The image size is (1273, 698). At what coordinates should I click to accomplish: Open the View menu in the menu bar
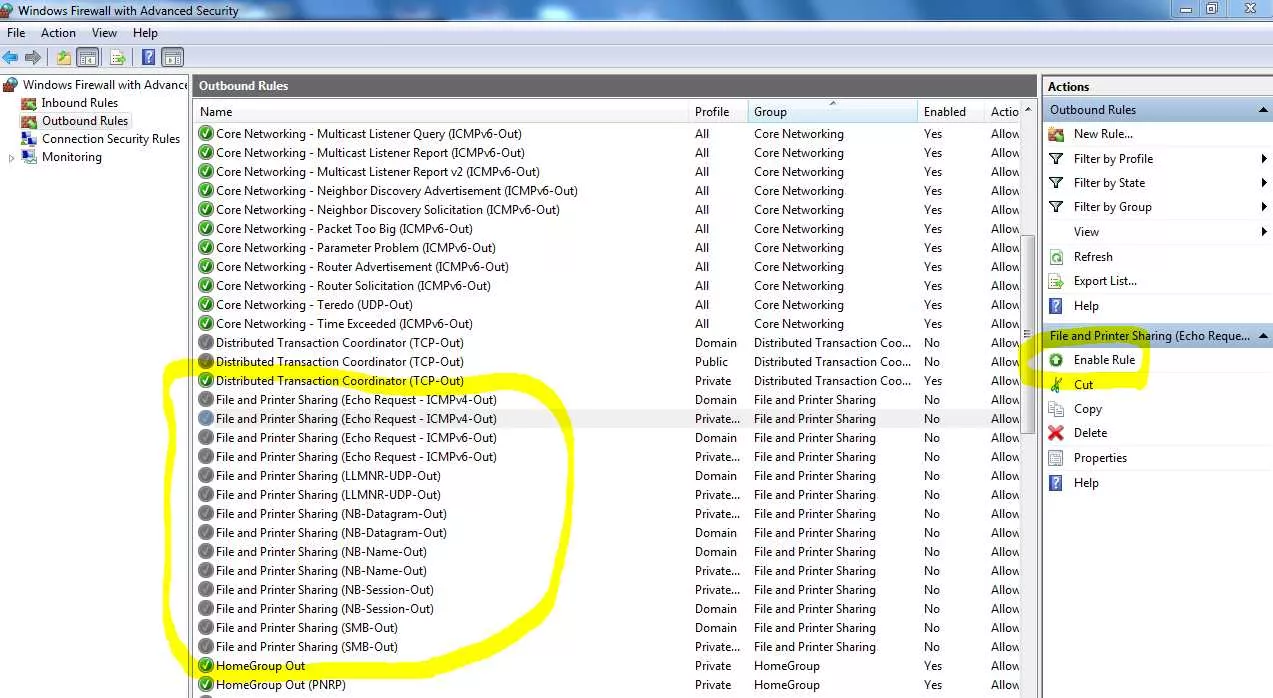[104, 33]
